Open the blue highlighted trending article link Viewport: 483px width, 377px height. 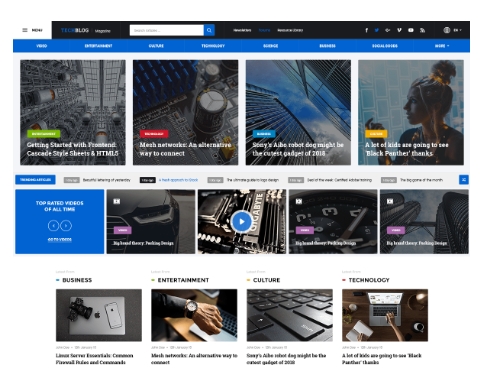(x=178, y=180)
